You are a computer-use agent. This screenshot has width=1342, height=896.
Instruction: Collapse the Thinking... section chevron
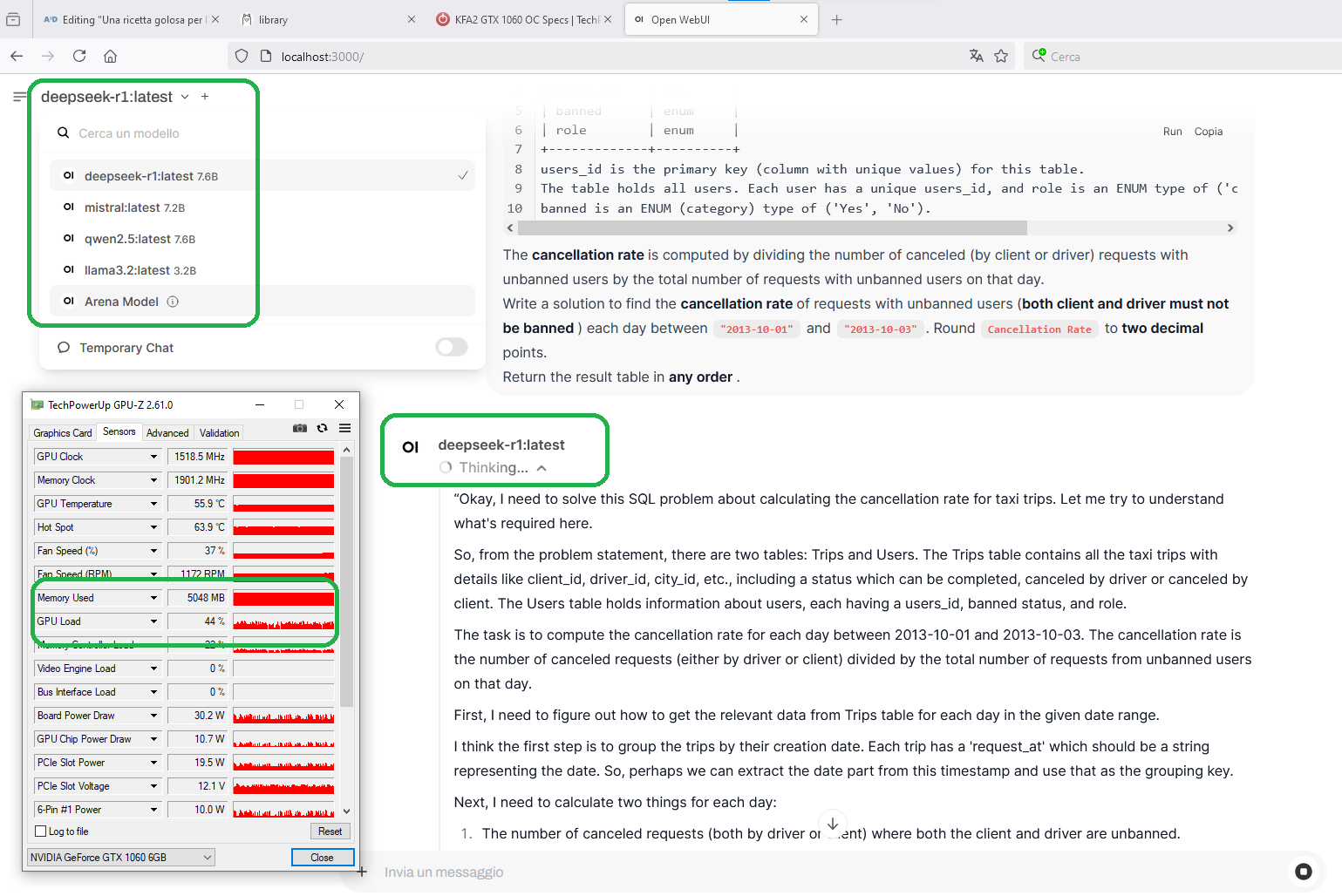(542, 468)
